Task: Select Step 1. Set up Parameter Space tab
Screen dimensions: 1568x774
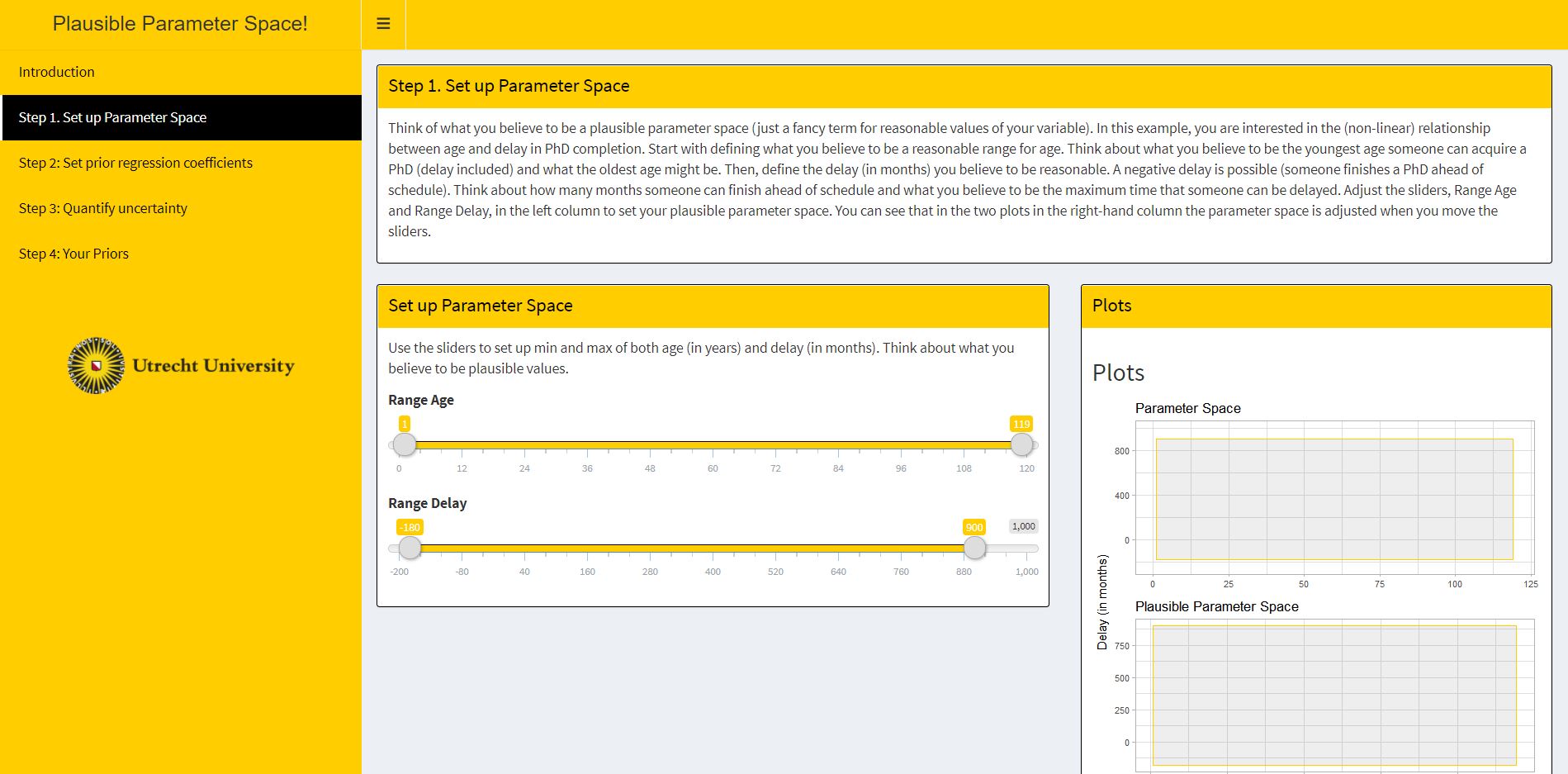Action: (x=113, y=117)
